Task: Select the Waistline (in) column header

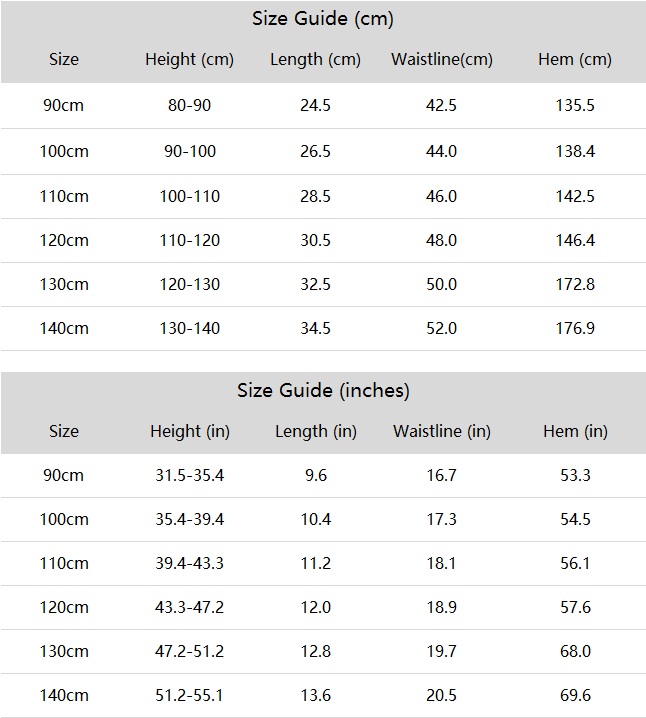Action: pyautogui.click(x=442, y=431)
